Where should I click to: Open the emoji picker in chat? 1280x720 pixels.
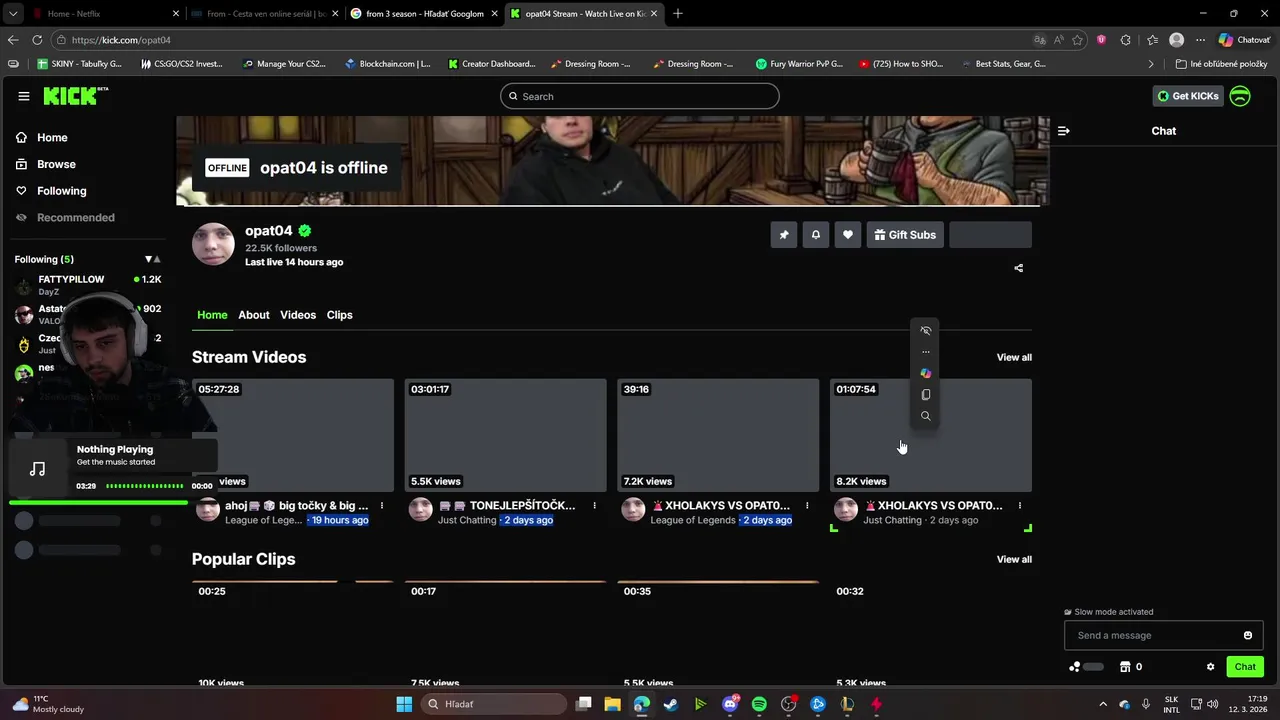click(1248, 635)
